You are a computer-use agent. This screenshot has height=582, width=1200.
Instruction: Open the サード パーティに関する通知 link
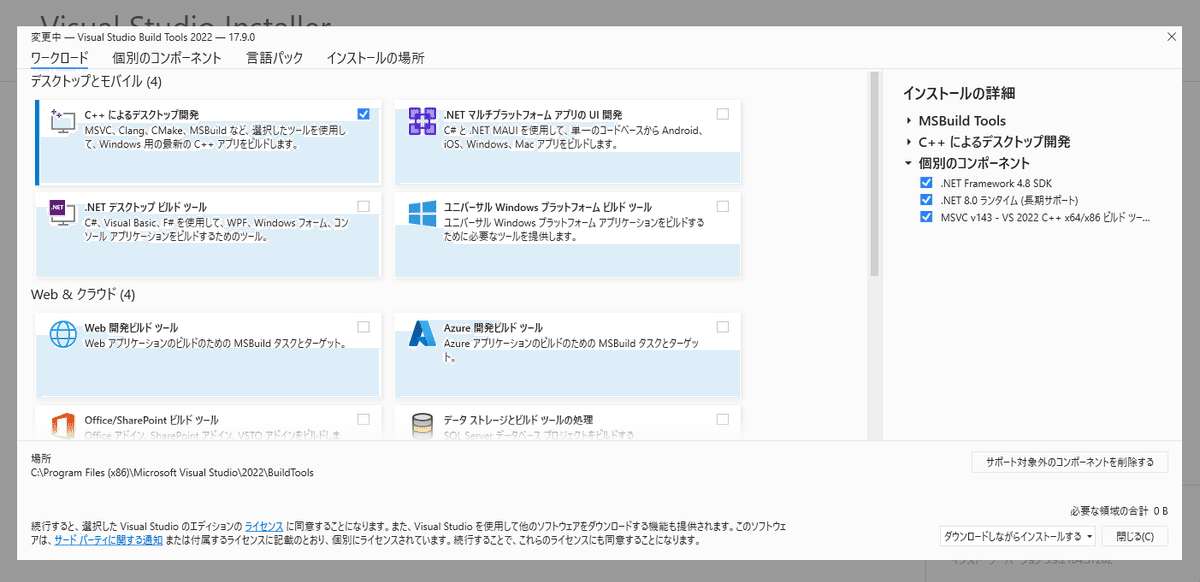pos(108,540)
